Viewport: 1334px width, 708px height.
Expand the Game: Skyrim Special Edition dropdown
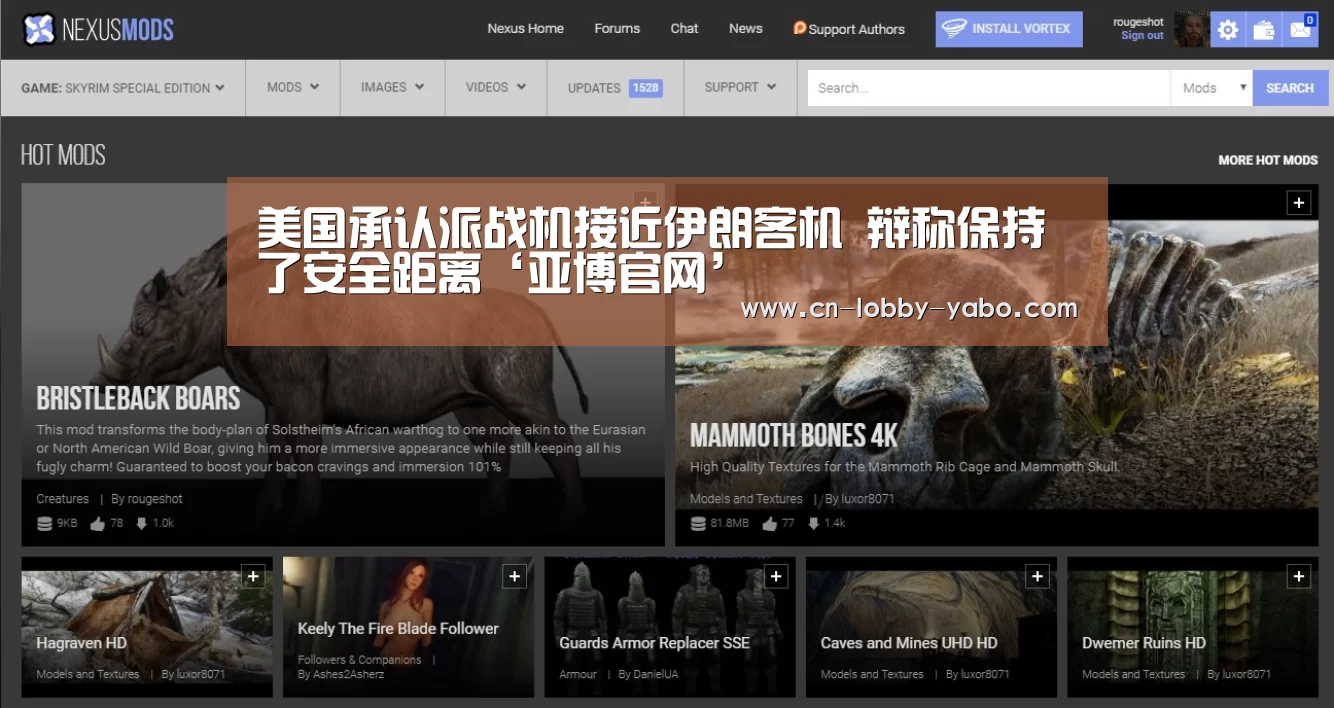(123, 88)
